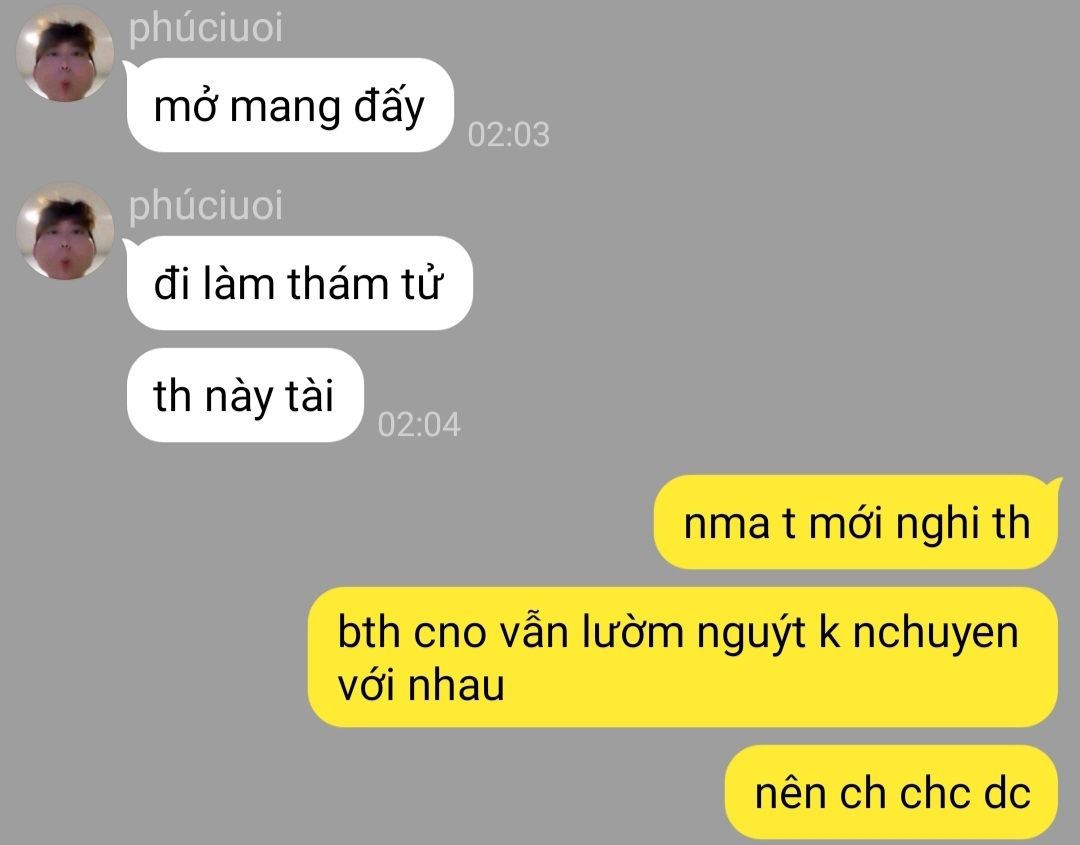Viewport: 1080px width, 845px height.
Task: Click the word 'tài' in white bubble
Action: pyautogui.click(x=309, y=395)
